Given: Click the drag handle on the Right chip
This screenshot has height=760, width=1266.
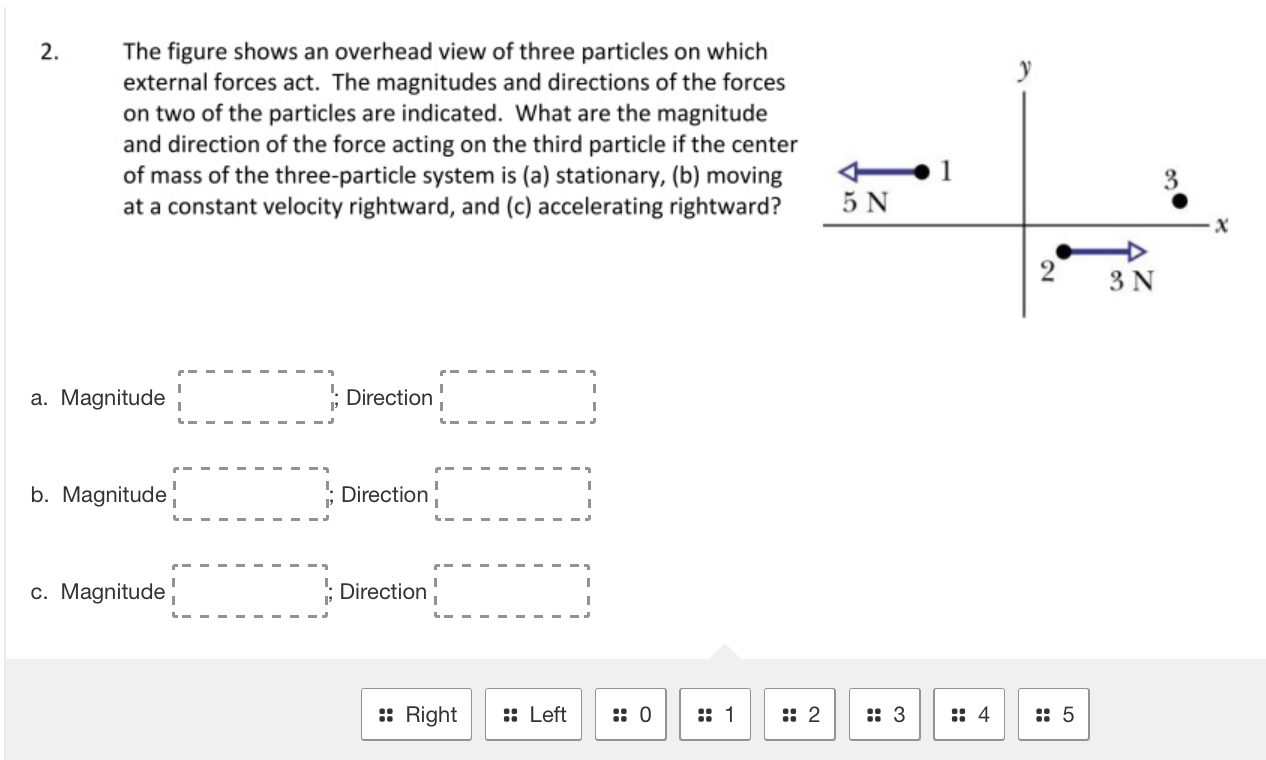Looking at the screenshot, I should 385,713.
